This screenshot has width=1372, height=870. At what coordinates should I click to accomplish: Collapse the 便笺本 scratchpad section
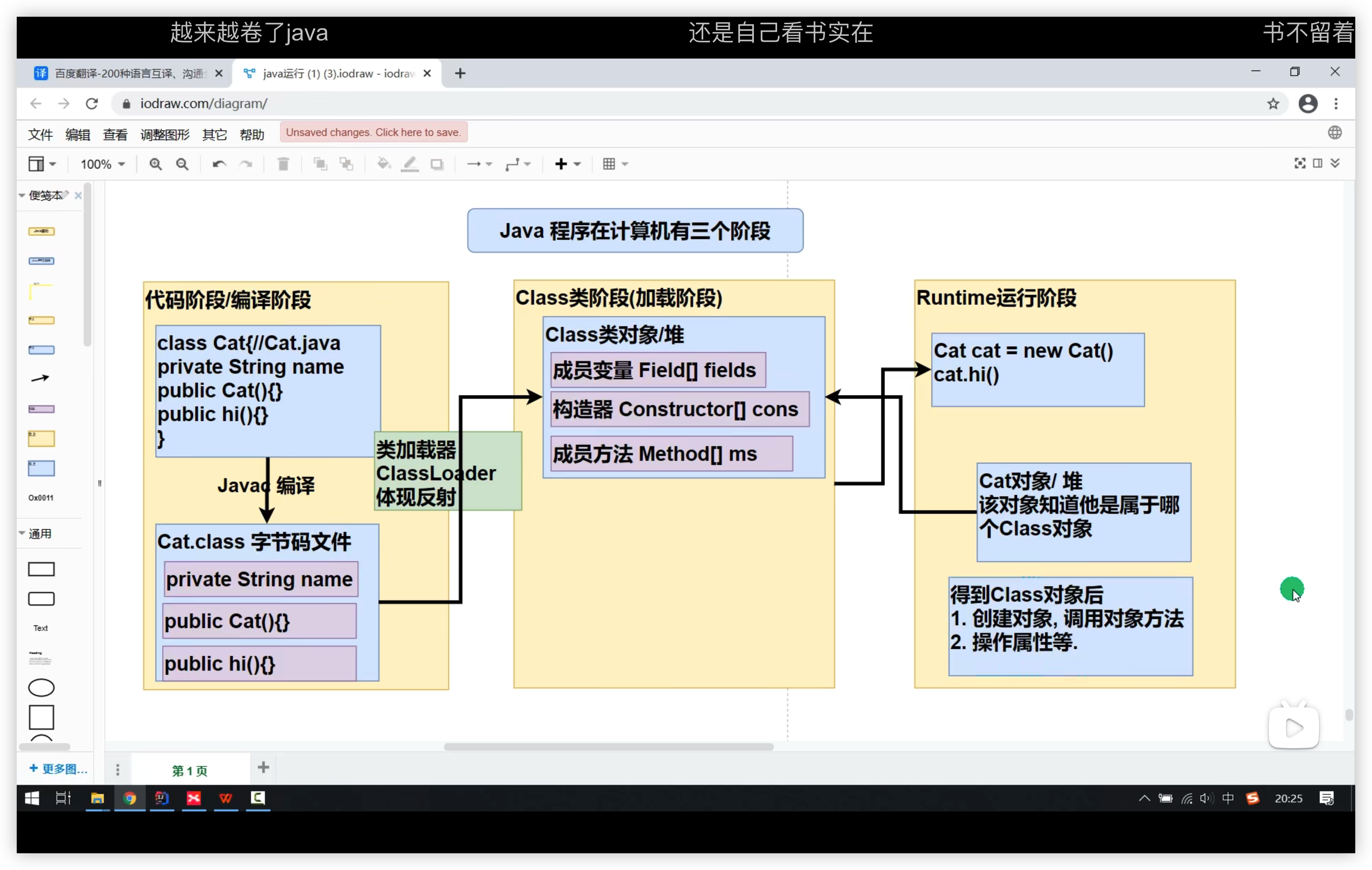22,195
